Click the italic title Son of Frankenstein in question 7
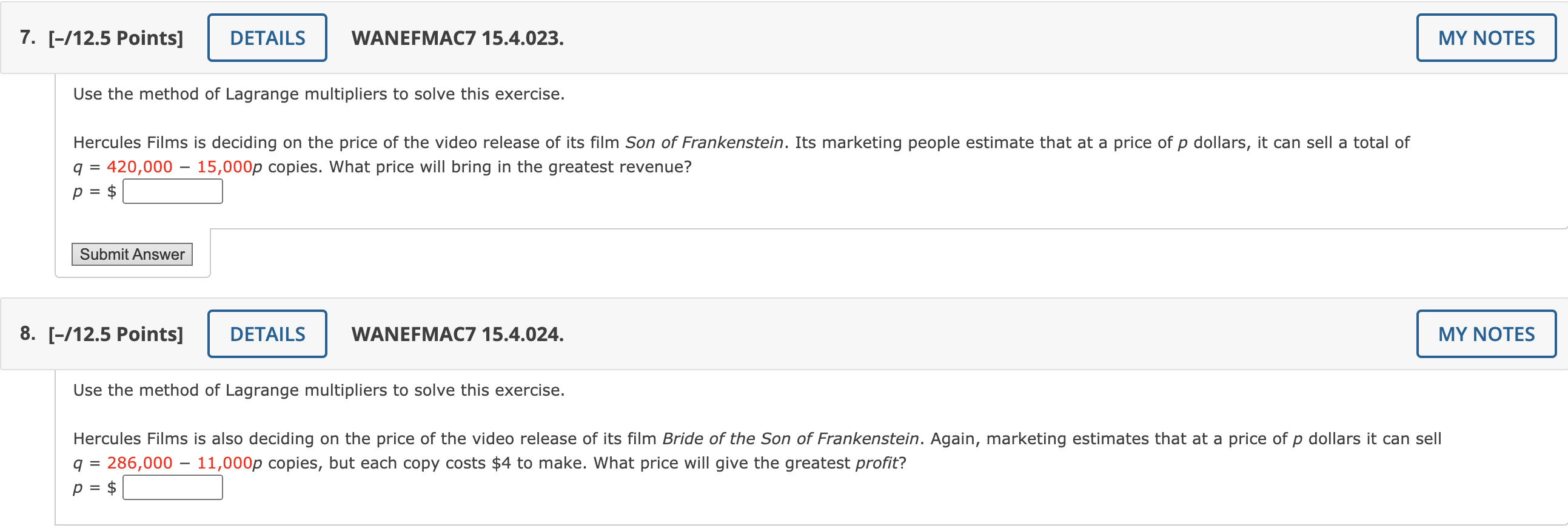Viewport: 1568px width, 528px height. (x=704, y=143)
